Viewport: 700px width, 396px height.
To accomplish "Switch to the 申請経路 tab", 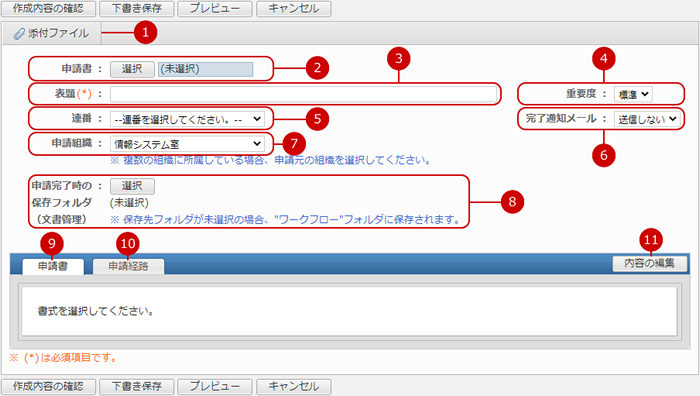I will pos(128,267).
